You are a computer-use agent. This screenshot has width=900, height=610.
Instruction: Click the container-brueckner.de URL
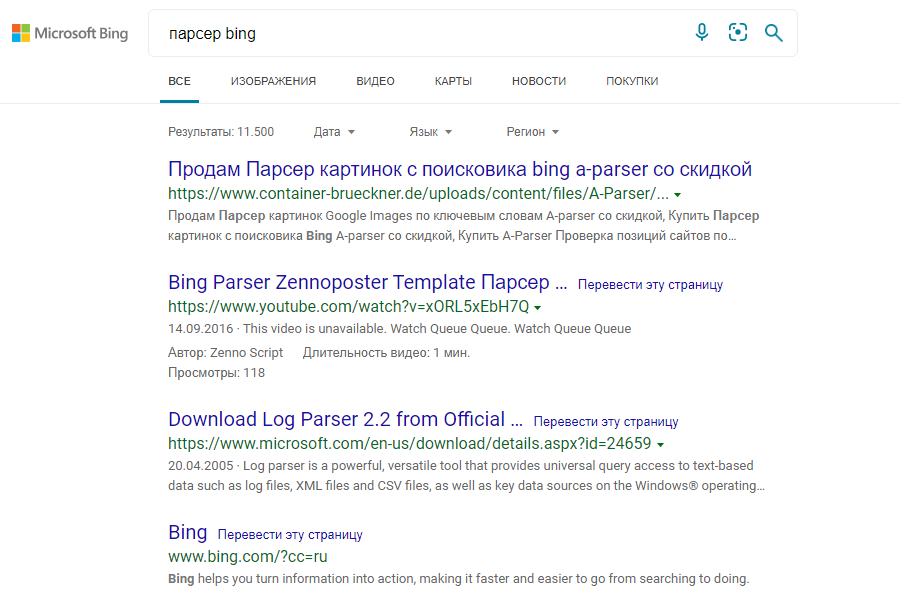click(418, 194)
